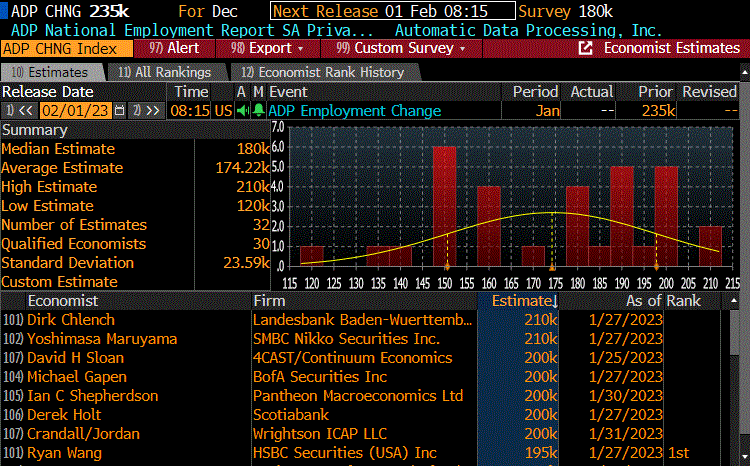This screenshot has width=750, height=466.
Task: Select the David H Sloan row
Action: coord(361,358)
